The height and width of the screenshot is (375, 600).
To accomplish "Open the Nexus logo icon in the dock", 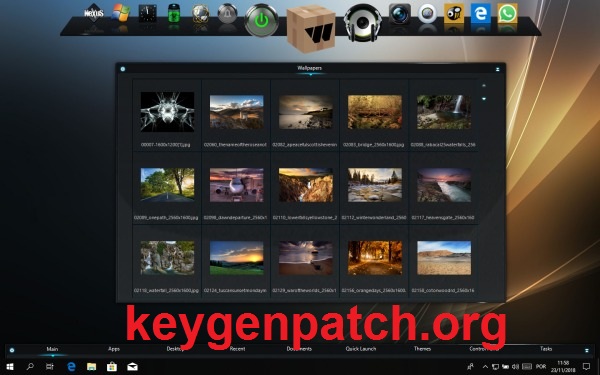I will pyautogui.click(x=94, y=13).
